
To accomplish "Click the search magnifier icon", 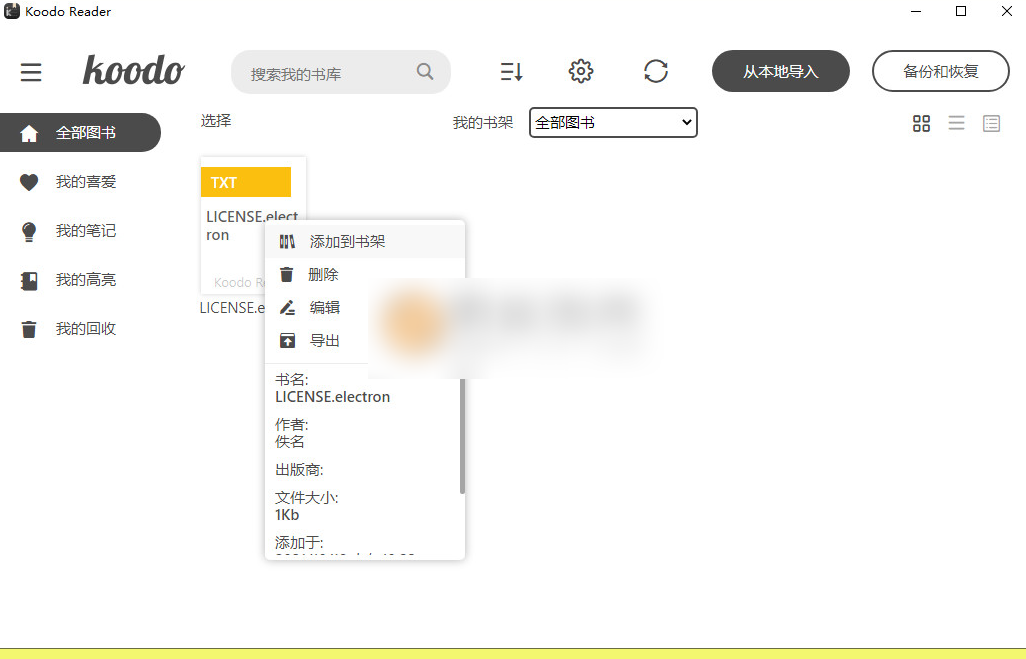I will point(424,71).
